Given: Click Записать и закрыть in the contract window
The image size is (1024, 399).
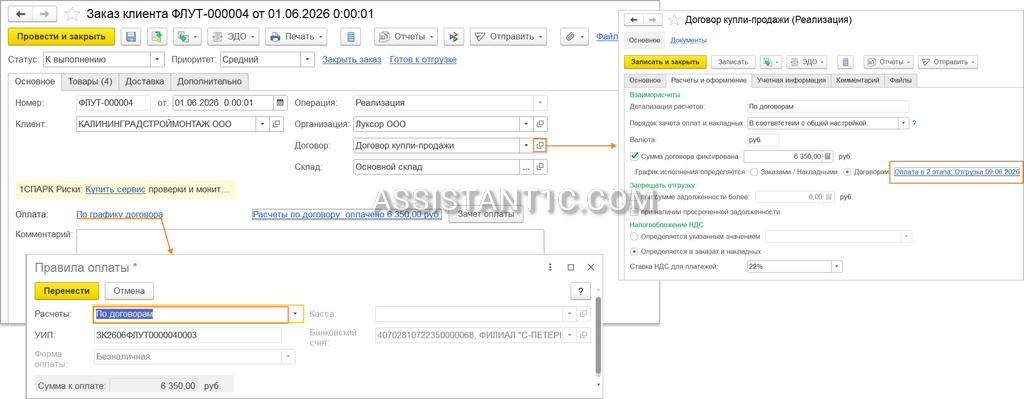Looking at the screenshot, I should click(665, 61).
